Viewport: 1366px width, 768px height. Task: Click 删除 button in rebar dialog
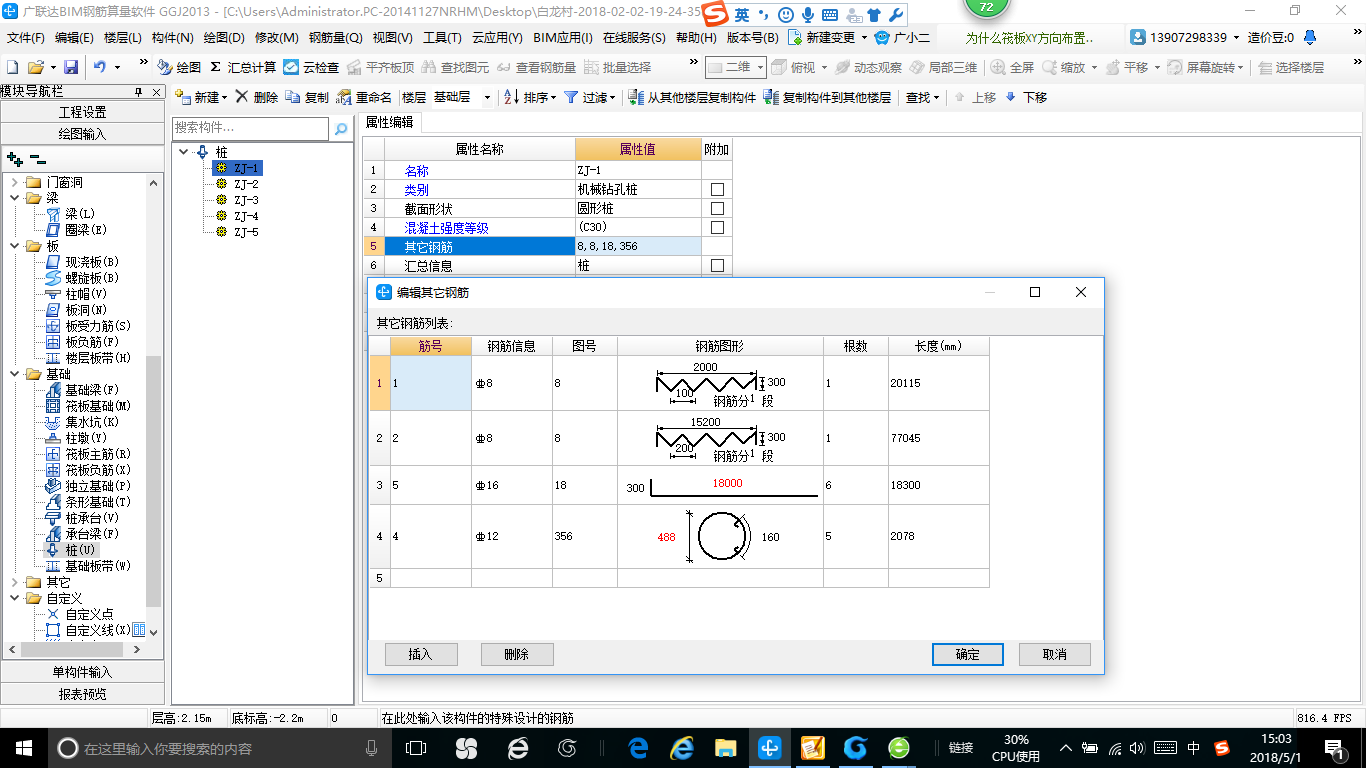(517, 654)
